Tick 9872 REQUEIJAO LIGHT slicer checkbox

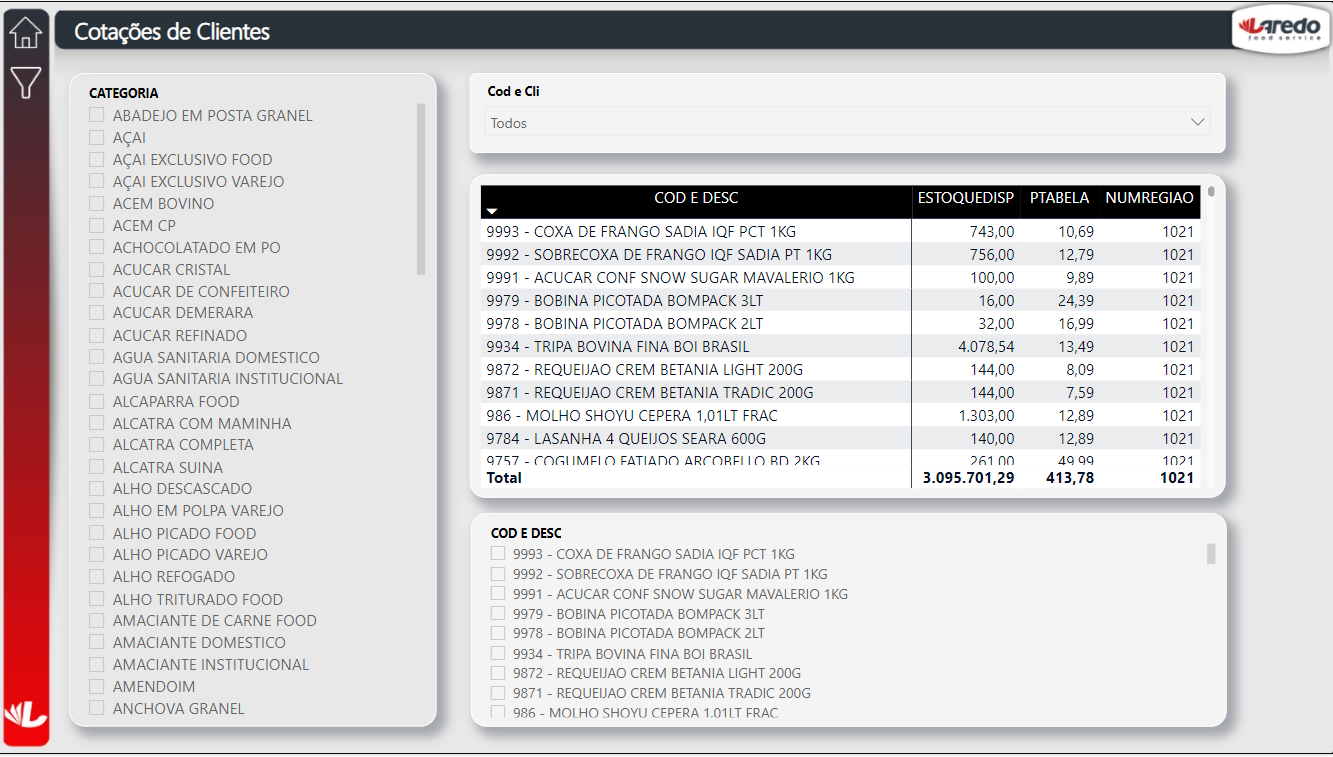[497, 672]
